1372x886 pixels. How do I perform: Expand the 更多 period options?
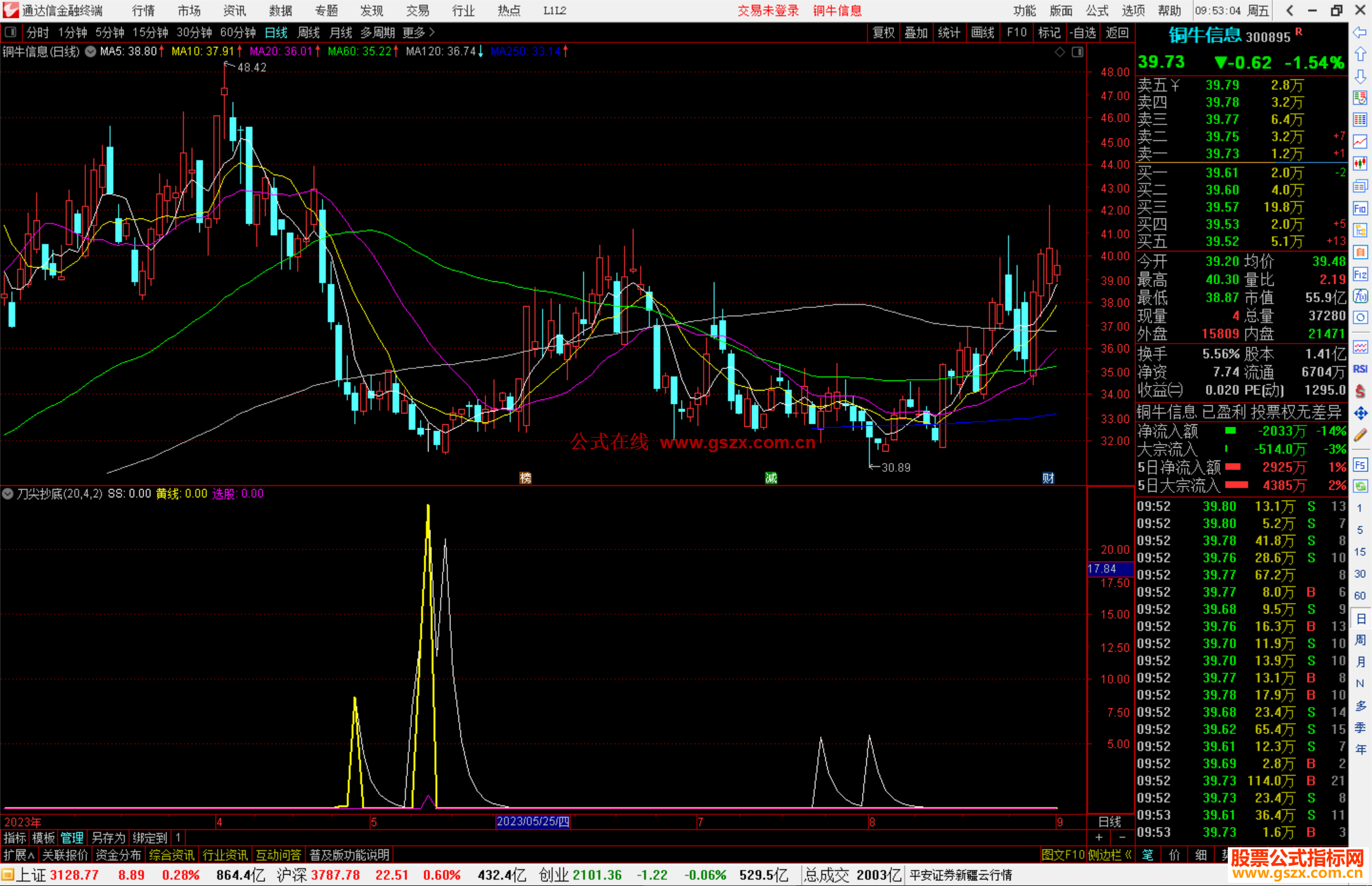(x=419, y=32)
